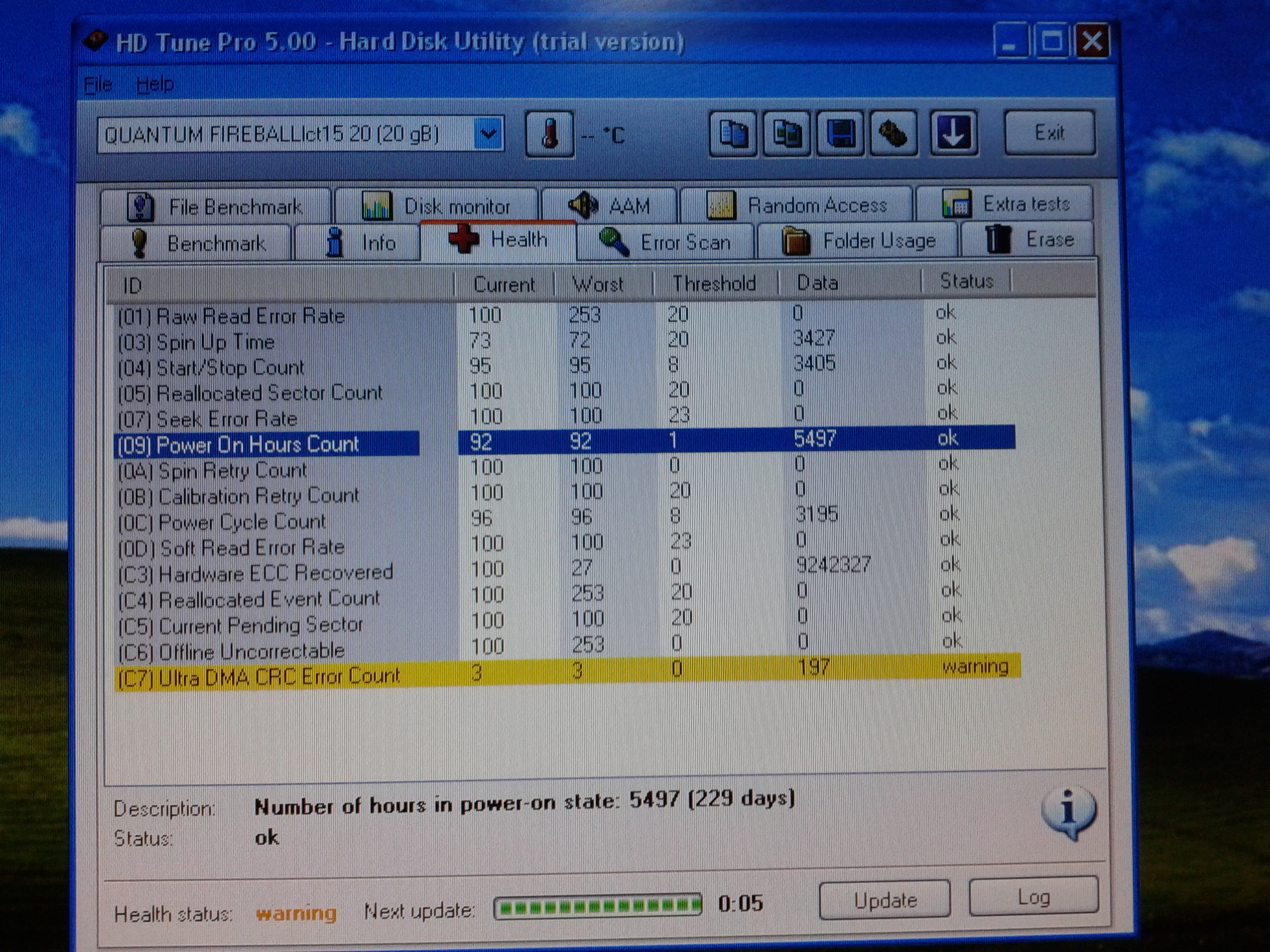Select the (0B) Calibration Retry Count row
Viewport: 1270px width, 952px height.
[x=565, y=493]
